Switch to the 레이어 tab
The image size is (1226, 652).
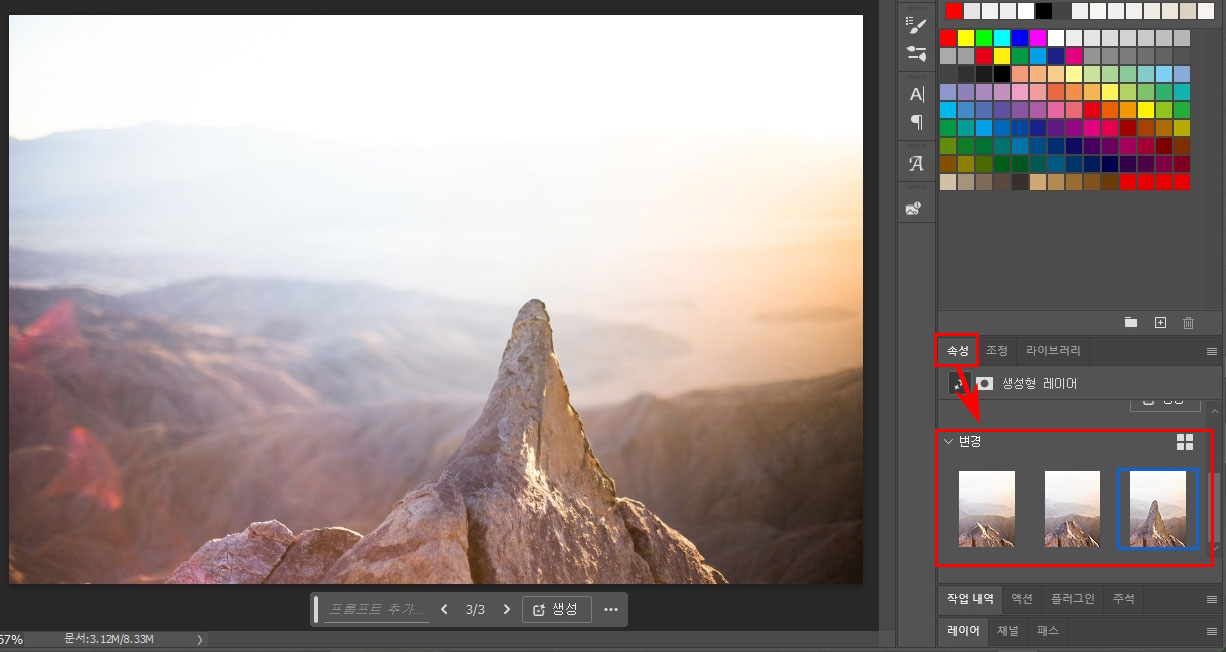point(963,631)
